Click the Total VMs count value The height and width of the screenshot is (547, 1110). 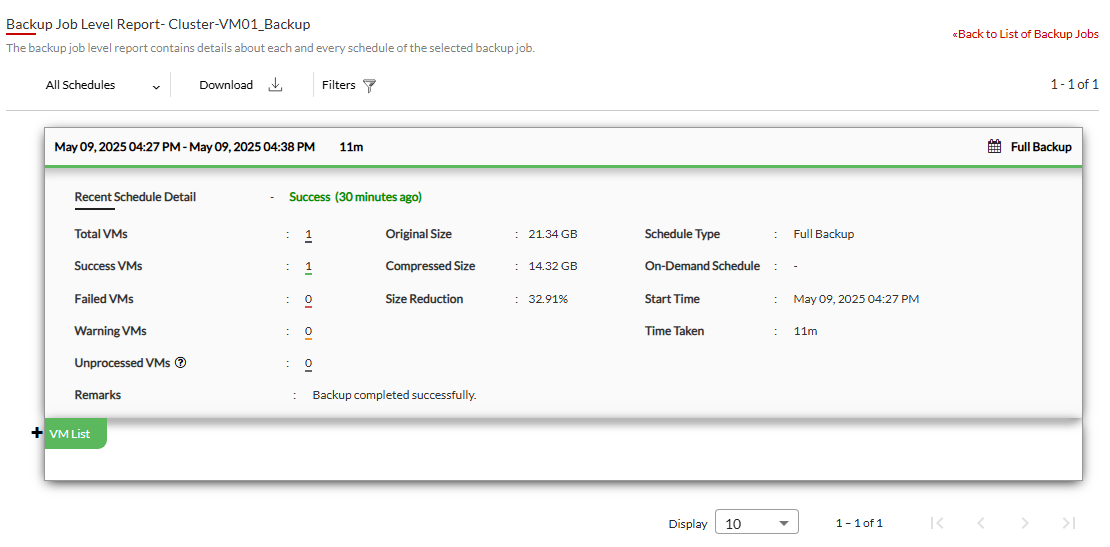(309, 234)
